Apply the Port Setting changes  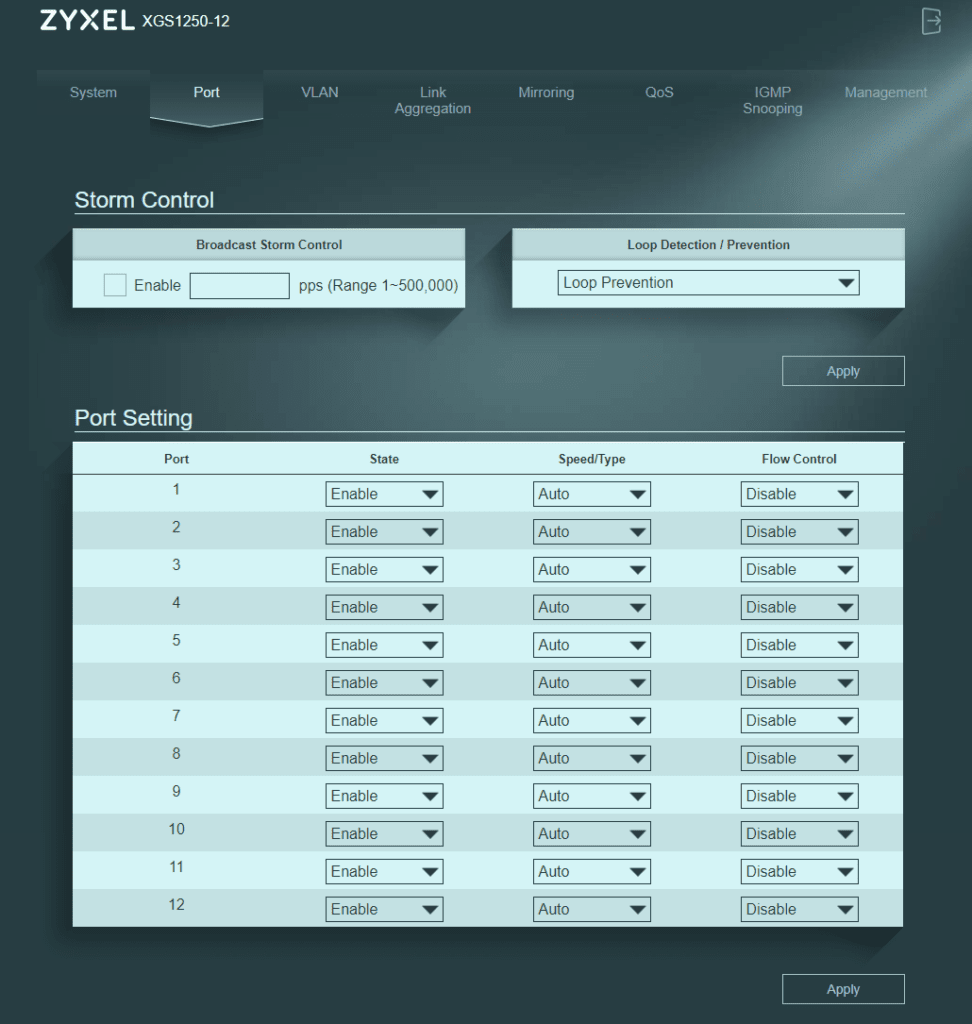(x=842, y=989)
